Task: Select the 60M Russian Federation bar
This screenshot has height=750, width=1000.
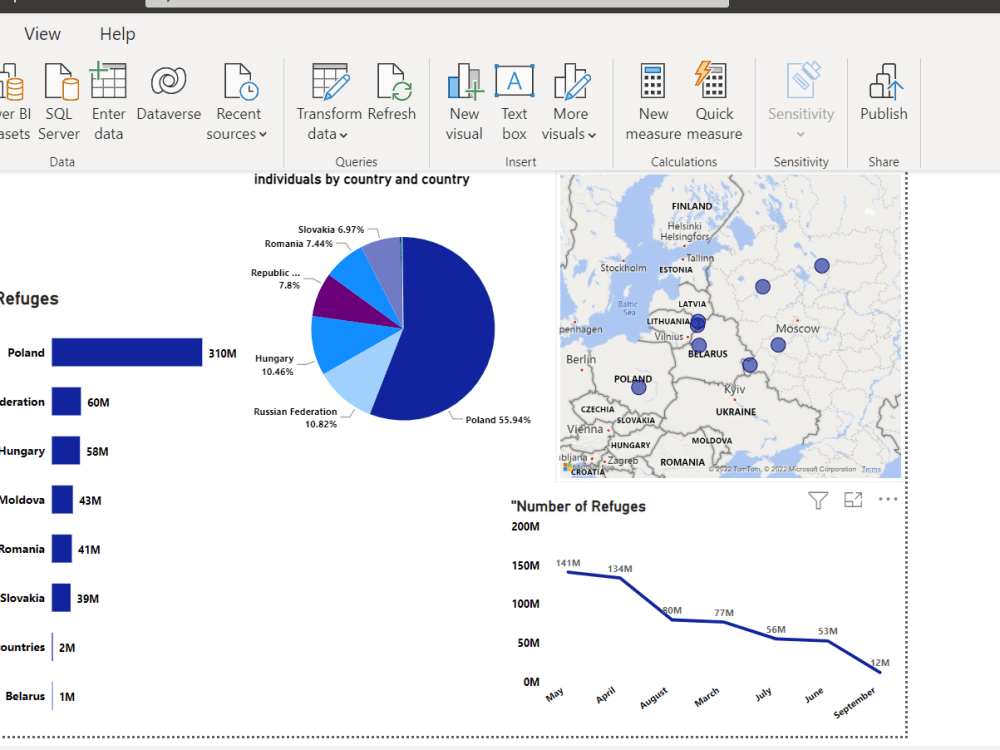Action: click(x=66, y=402)
